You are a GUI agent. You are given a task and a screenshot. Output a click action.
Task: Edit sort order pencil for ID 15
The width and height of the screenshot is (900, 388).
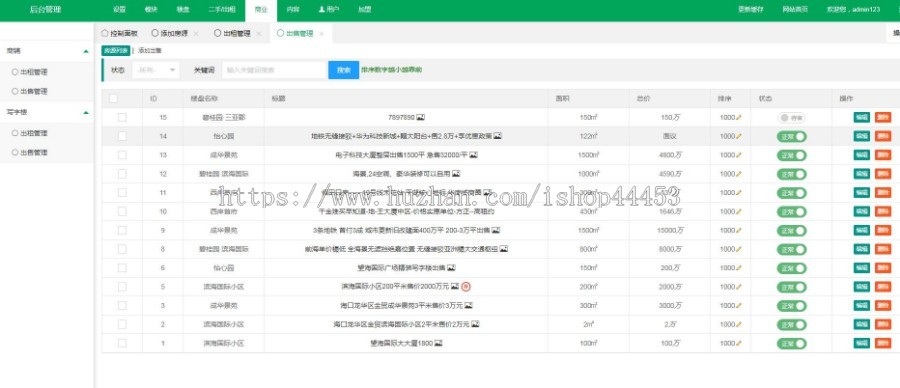tap(739, 118)
